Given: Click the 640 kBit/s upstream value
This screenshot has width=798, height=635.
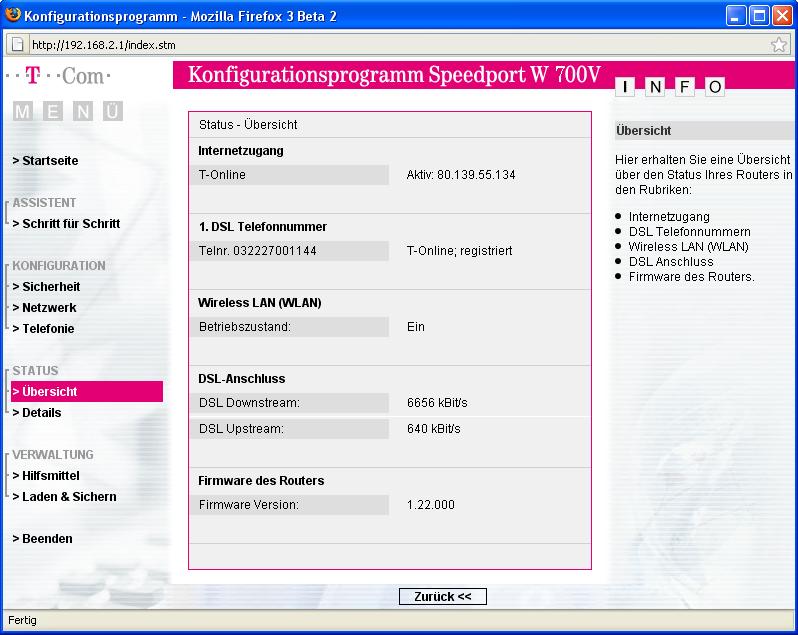Looking at the screenshot, I should coord(433,429).
